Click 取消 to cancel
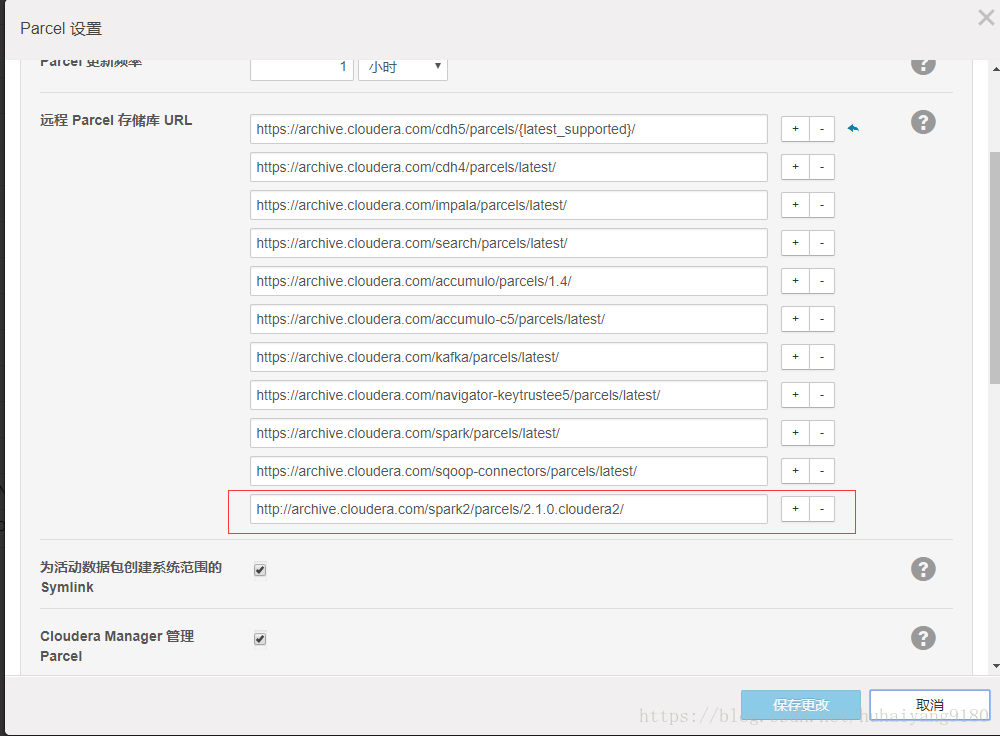 (930, 705)
